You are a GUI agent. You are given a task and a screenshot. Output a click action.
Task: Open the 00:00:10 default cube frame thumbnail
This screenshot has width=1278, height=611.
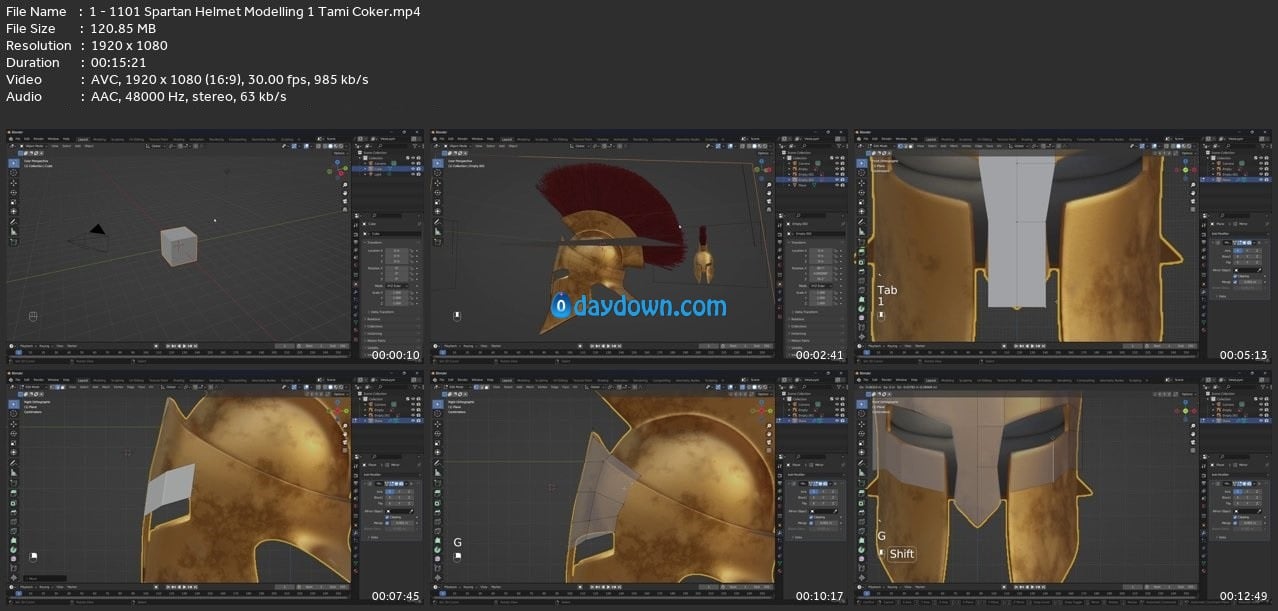[213, 247]
